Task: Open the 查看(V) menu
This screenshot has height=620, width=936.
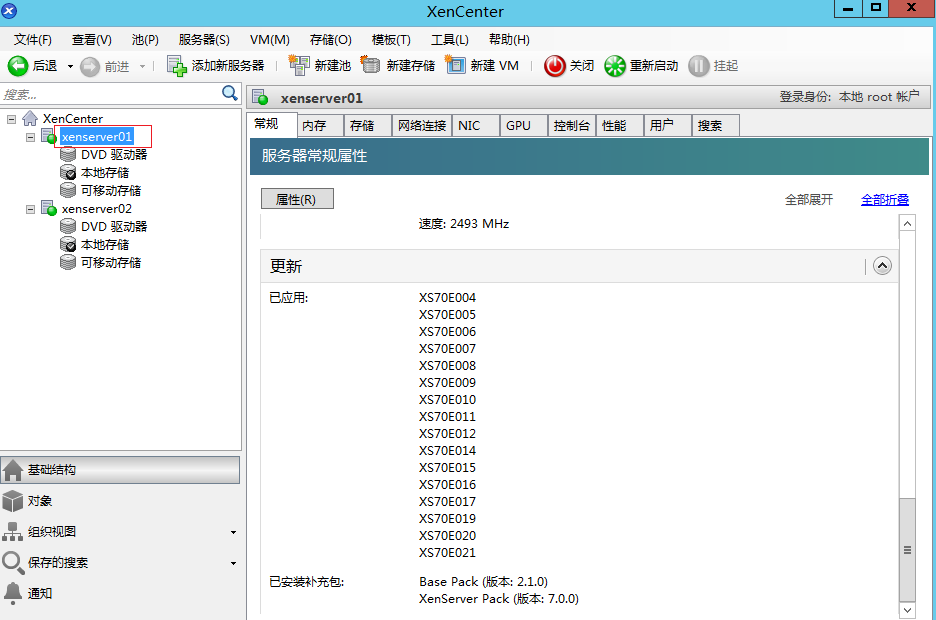Action: click(x=91, y=40)
